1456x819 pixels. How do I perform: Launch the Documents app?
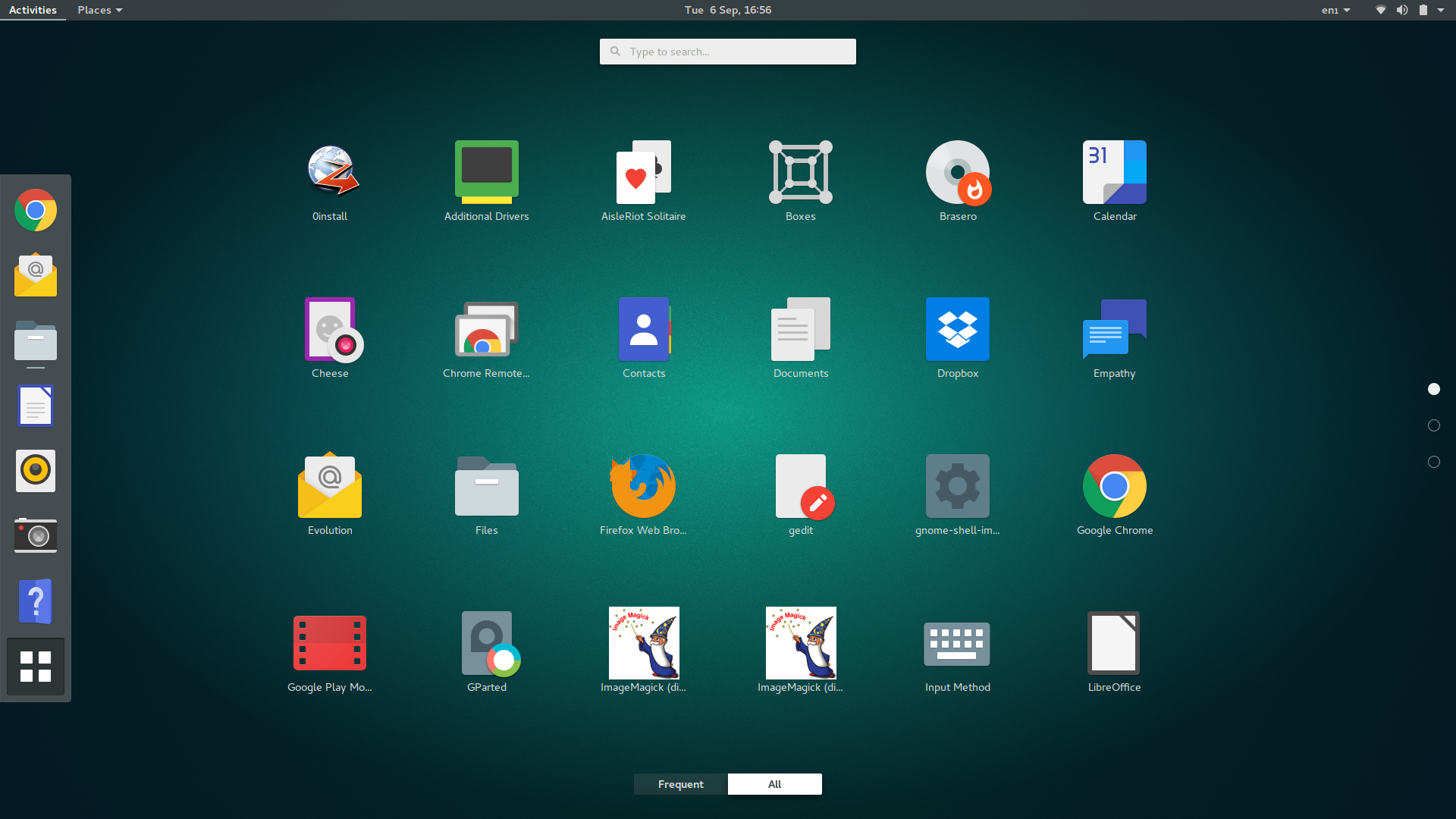pyautogui.click(x=801, y=329)
